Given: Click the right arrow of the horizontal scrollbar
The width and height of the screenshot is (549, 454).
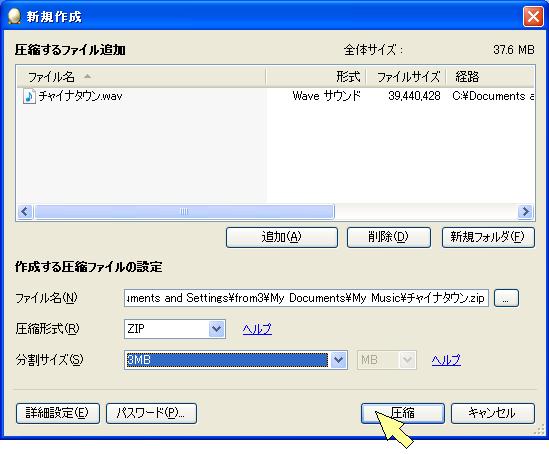Looking at the screenshot, I should pyautogui.click(x=525, y=211).
